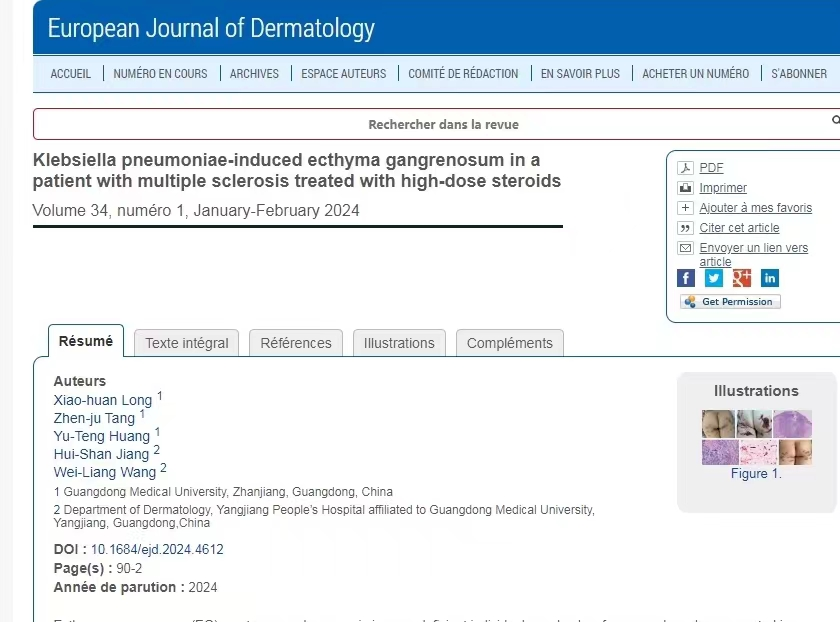Viewport: 840px width, 622px height.
Task: Click the Page(s) 90-2 text
Action: (98, 568)
